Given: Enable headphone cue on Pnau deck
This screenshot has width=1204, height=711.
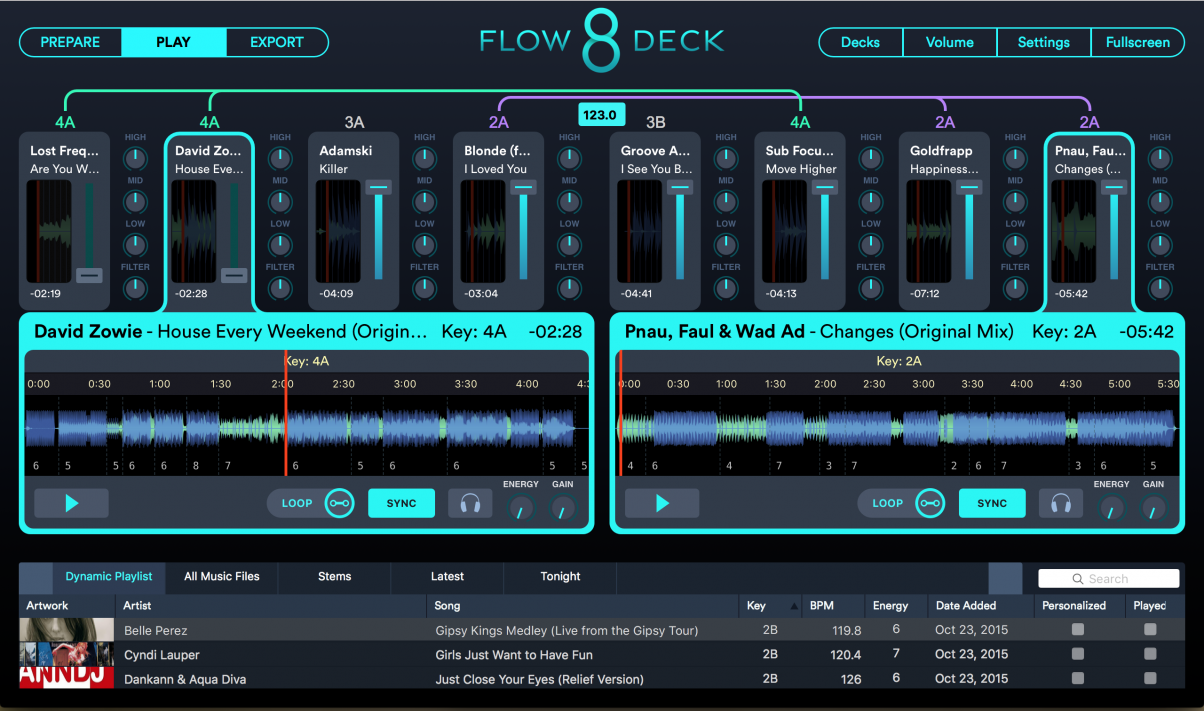Looking at the screenshot, I should (1060, 503).
